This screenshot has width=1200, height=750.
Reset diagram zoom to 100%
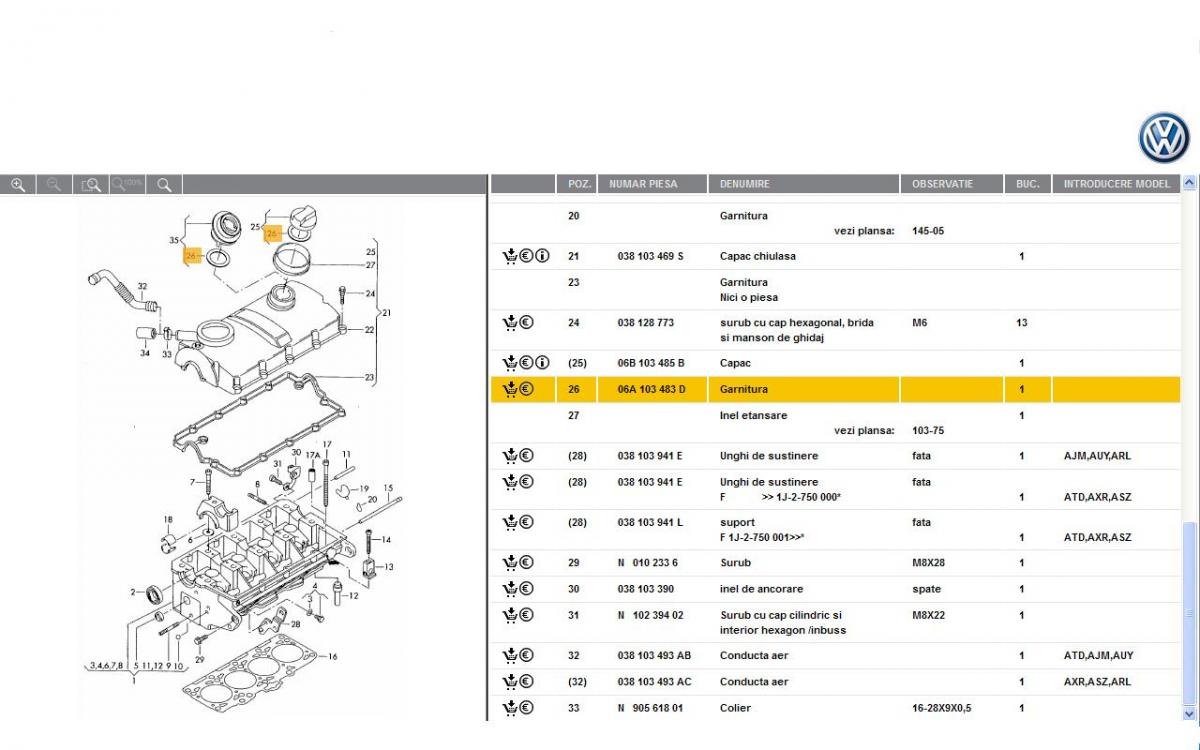(x=127, y=185)
